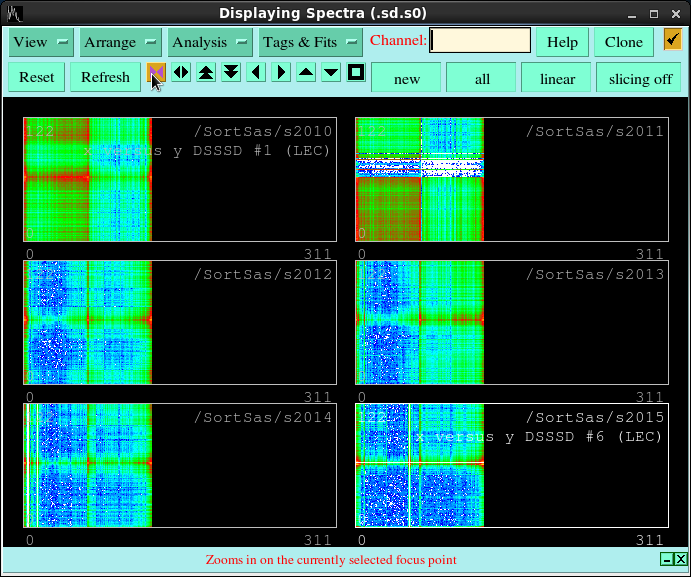
Task: Select the /SortSas/s2014 spectrum plot
Action: click(x=180, y=465)
